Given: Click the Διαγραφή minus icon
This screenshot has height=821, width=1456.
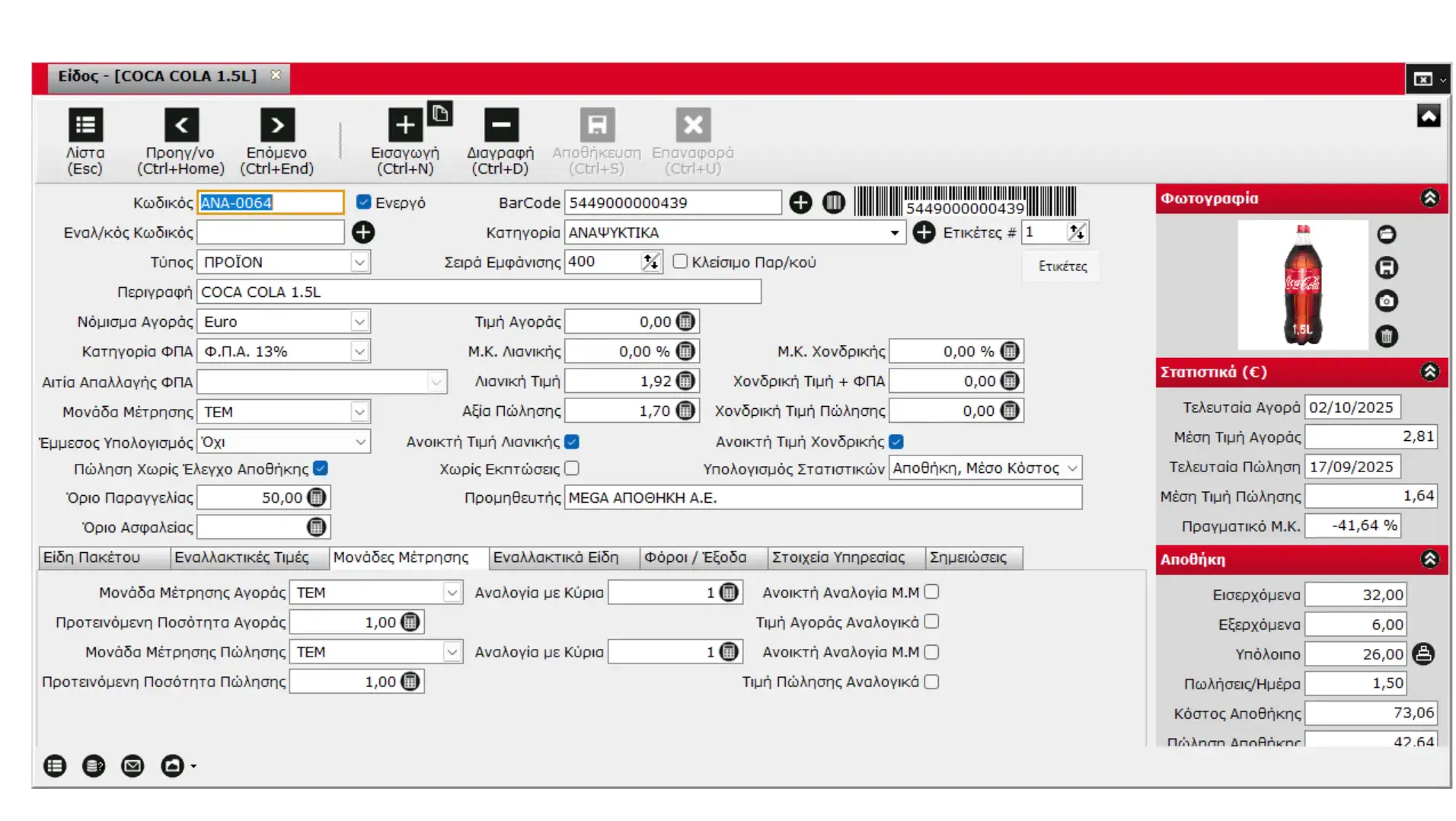Looking at the screenshot, I should (500, 125).
